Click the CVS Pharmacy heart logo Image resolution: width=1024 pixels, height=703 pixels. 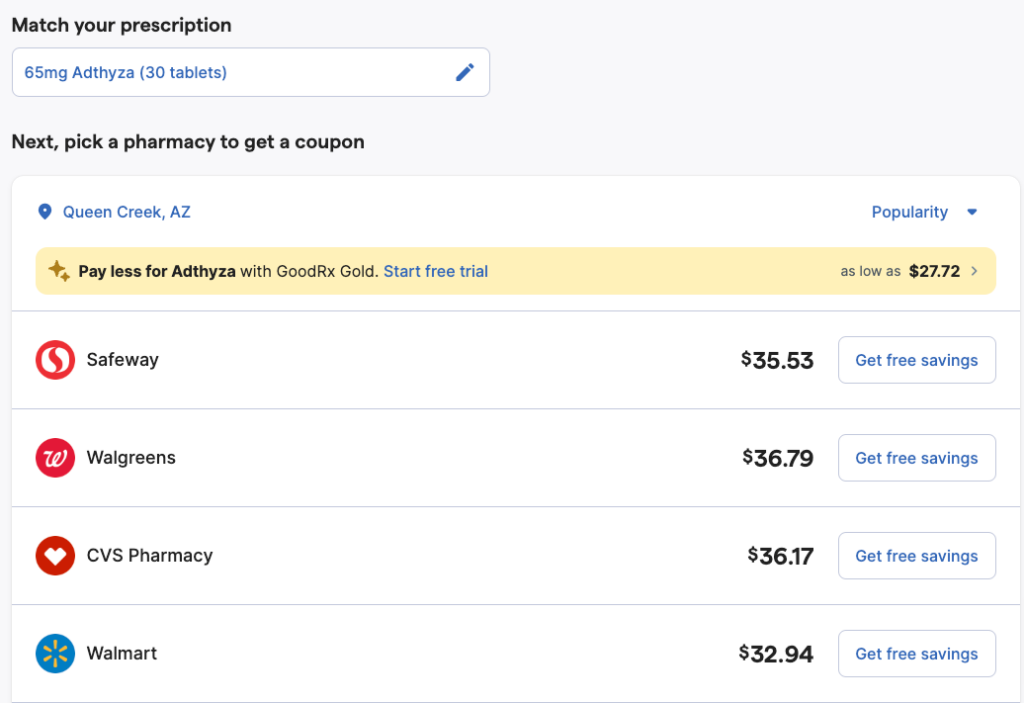click(55, 556)
